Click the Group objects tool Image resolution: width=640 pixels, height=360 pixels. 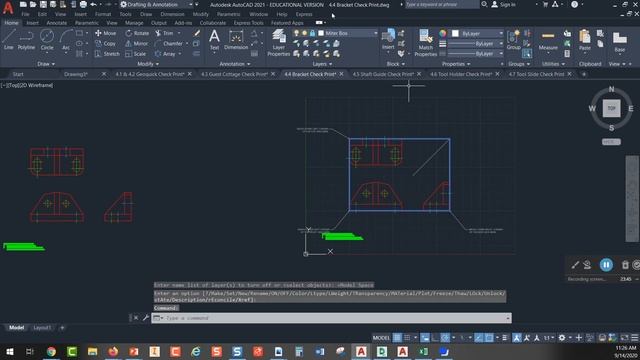click(x=513, y=40)
